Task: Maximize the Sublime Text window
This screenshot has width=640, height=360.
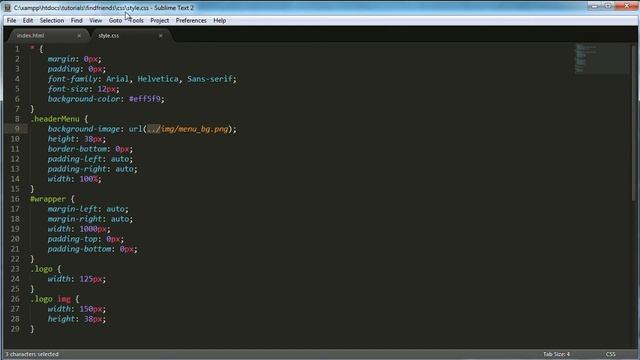Action: [608, 6]
